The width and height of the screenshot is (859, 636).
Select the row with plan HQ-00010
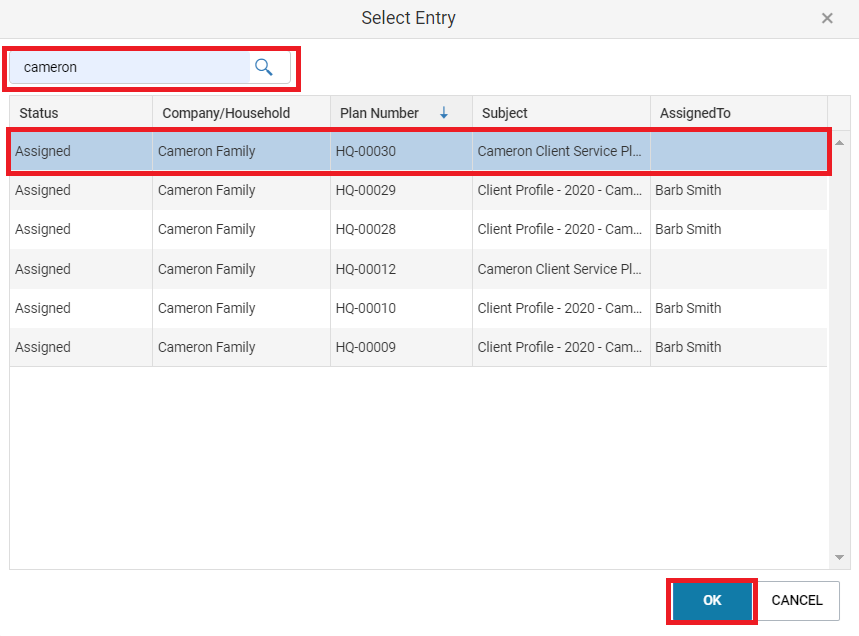pos(419,308)
